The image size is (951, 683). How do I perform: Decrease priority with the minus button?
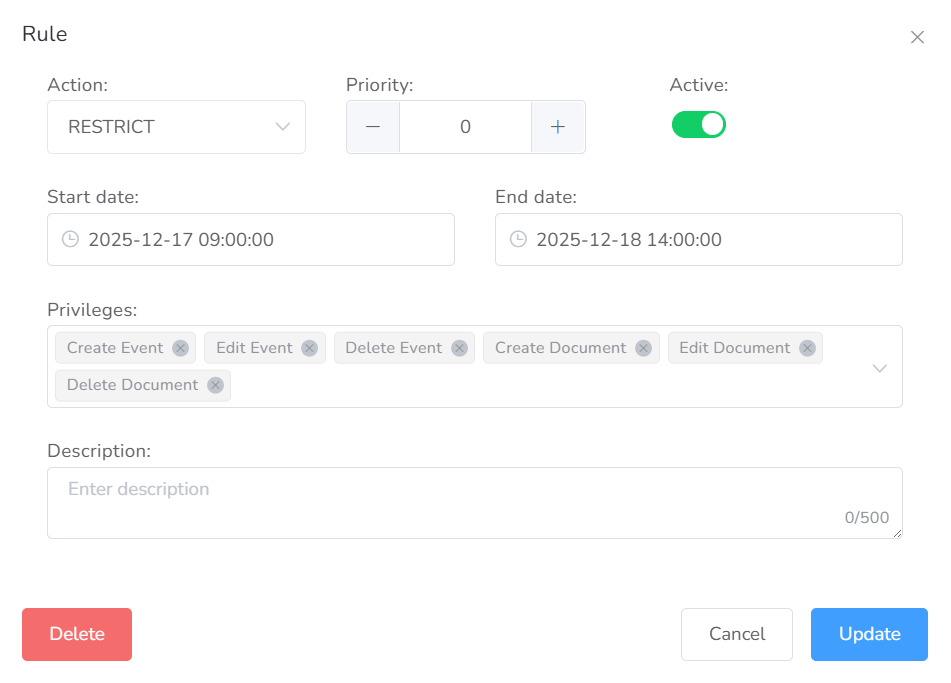(373, 127)
